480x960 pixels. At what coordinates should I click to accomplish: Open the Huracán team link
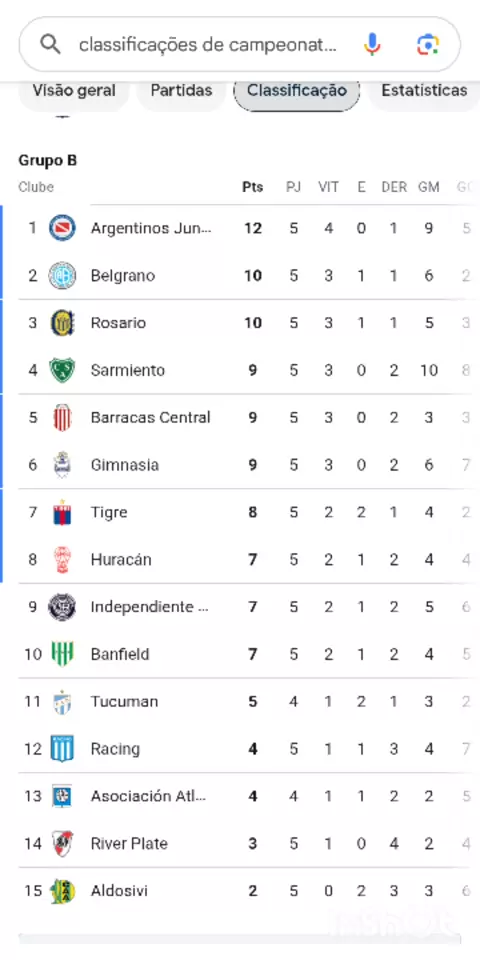(121, 560)
